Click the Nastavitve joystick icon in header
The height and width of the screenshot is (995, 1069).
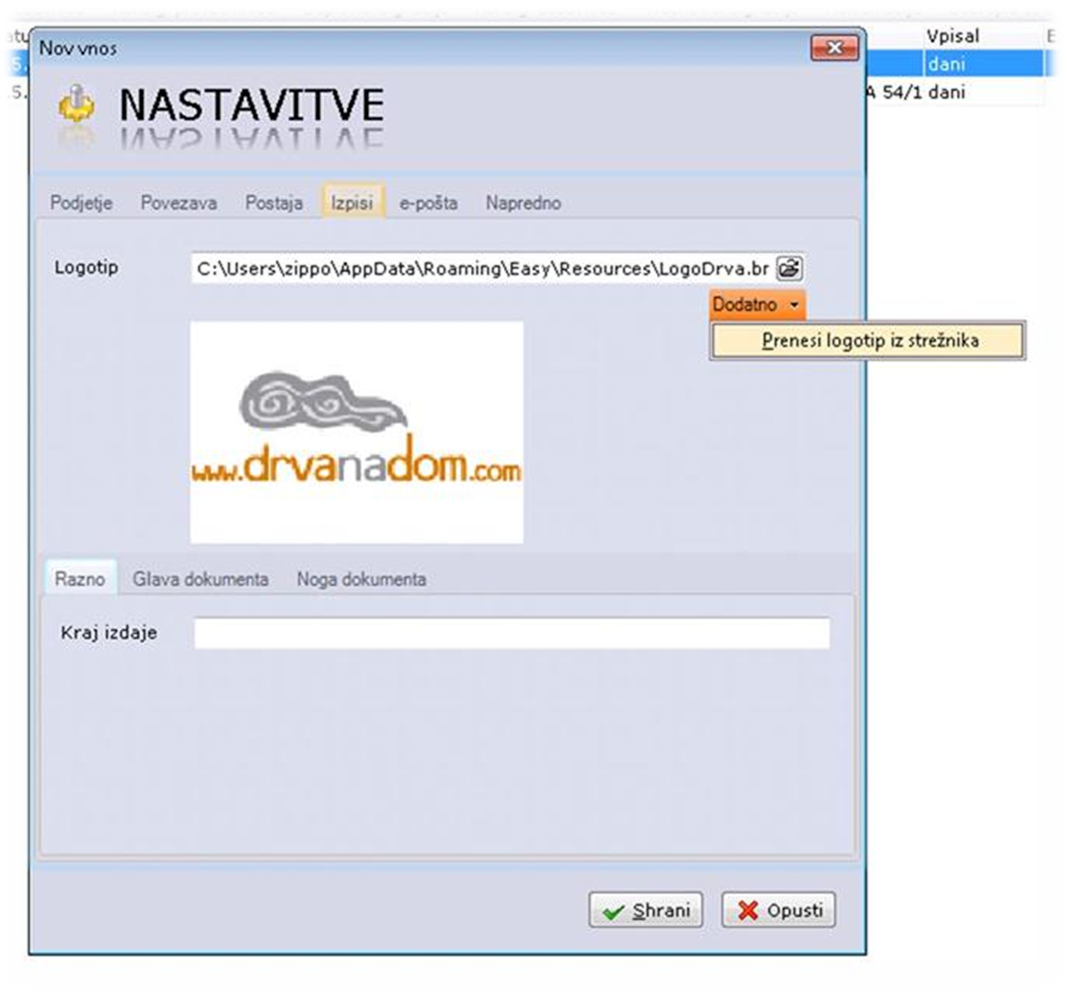pyautogui.click(x=76, y=106)
